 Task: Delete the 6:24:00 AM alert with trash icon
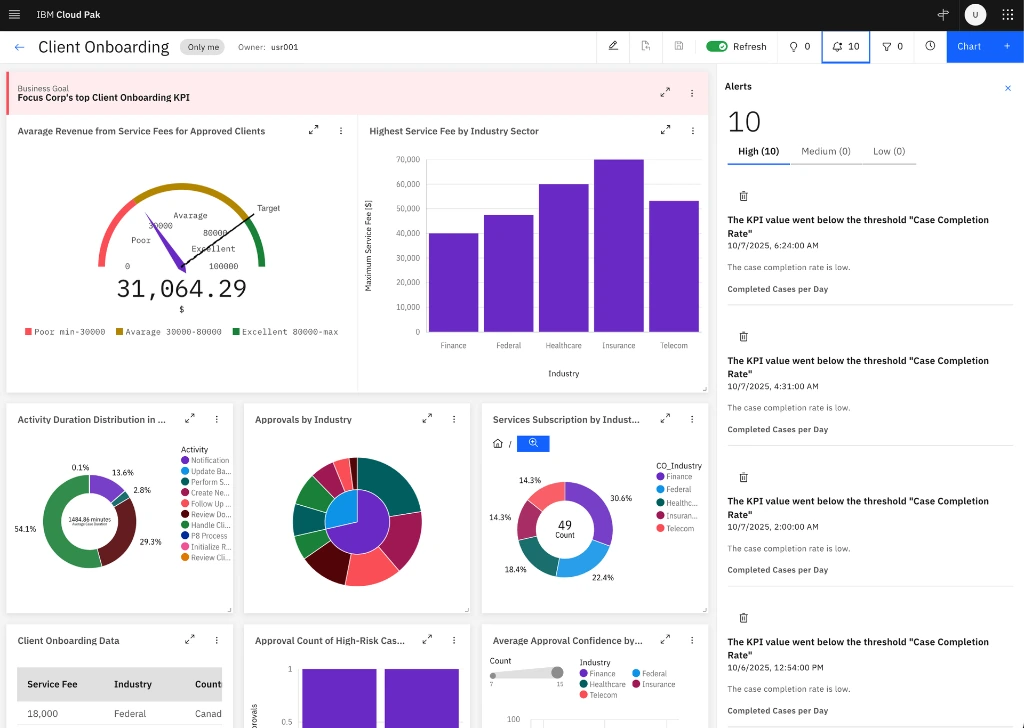tap(743, 196)
